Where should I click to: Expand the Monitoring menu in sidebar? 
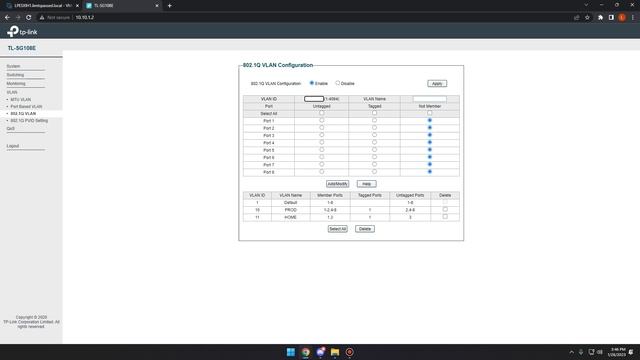coord(16,84)
